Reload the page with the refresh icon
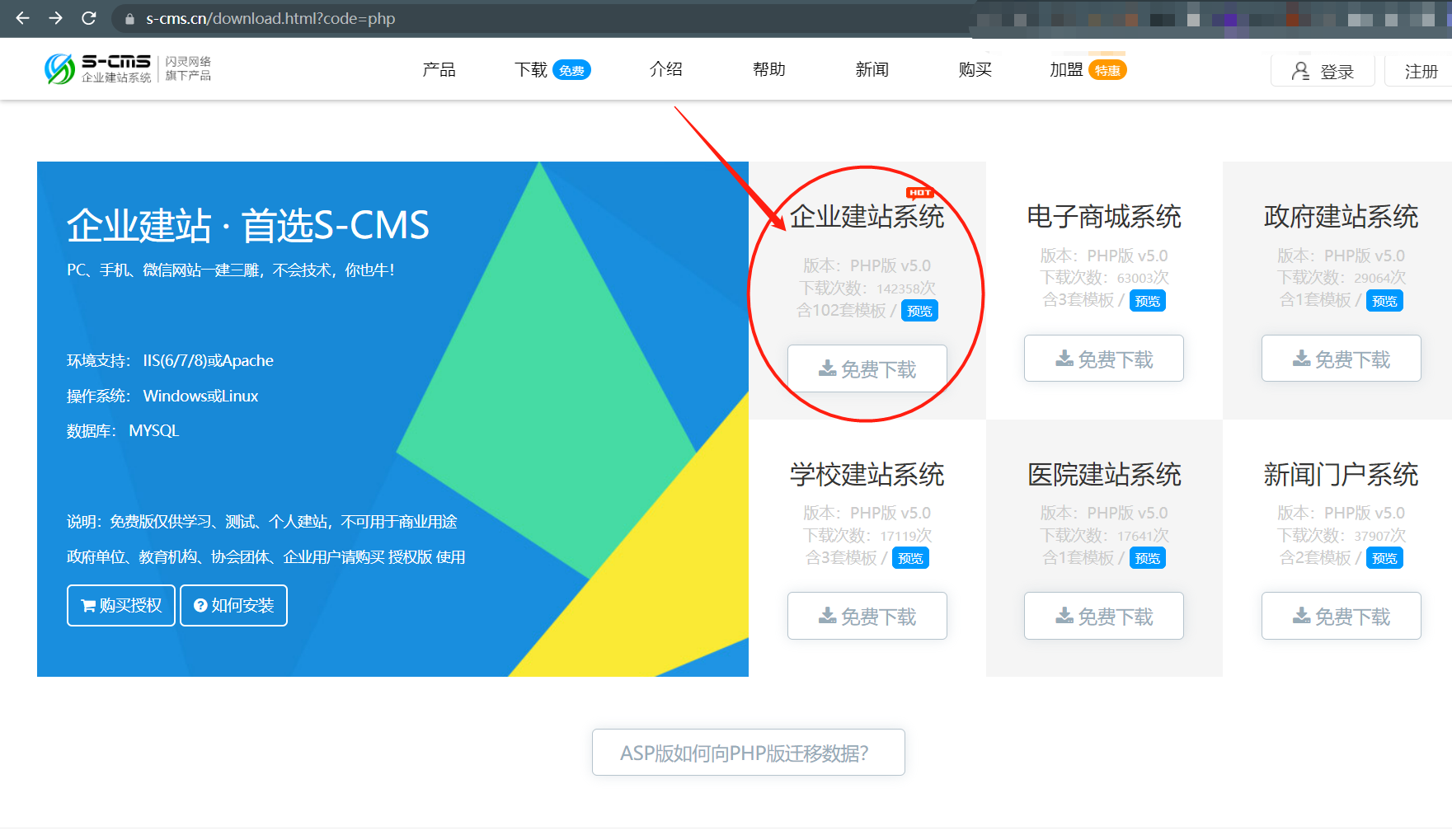 (89, 18)
